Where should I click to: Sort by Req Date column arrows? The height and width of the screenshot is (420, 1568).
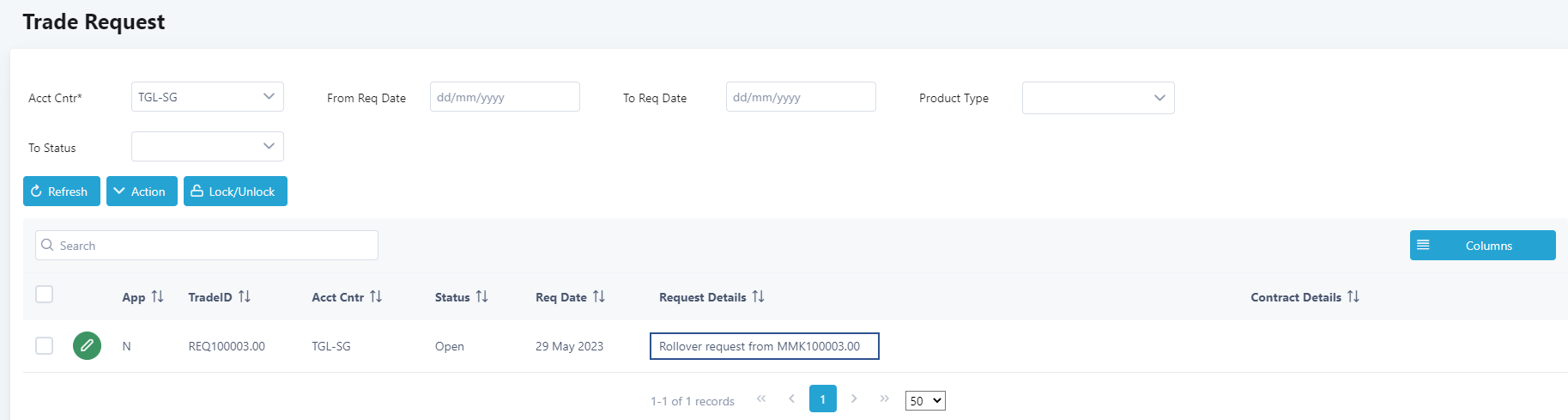click(599, 296)
